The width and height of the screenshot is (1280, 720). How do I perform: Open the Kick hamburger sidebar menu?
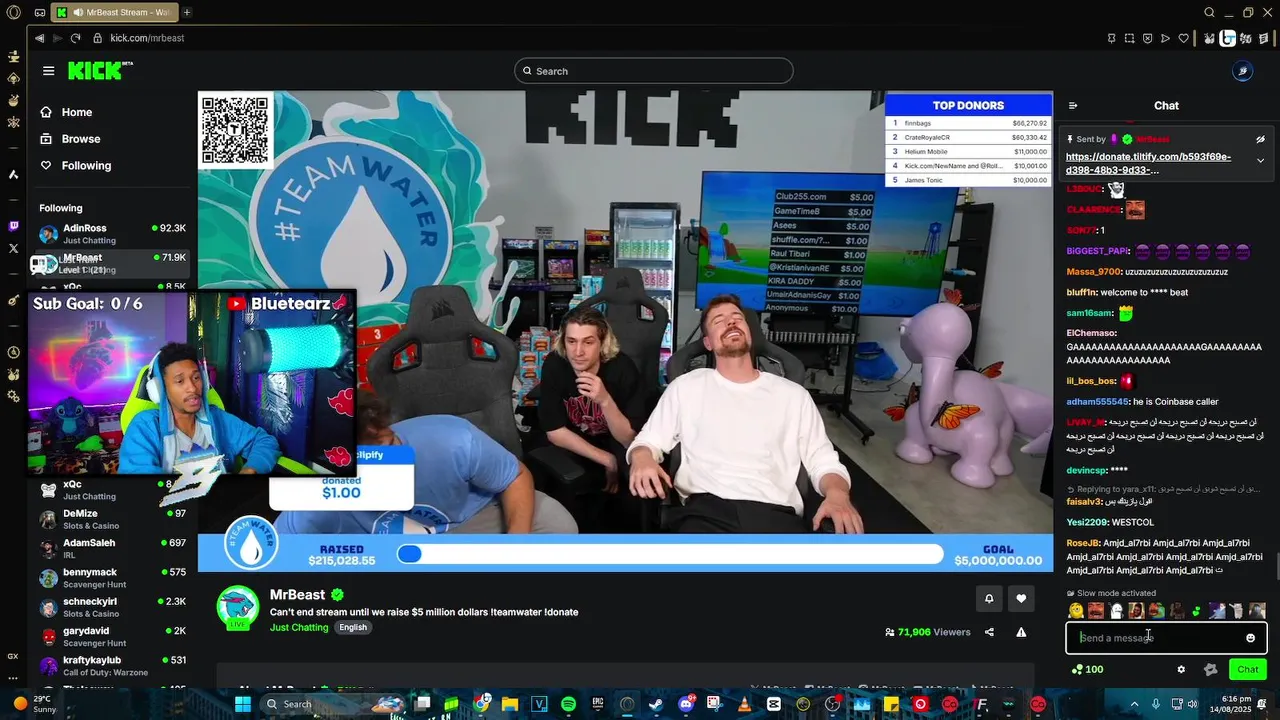click(x=48, y=71)
